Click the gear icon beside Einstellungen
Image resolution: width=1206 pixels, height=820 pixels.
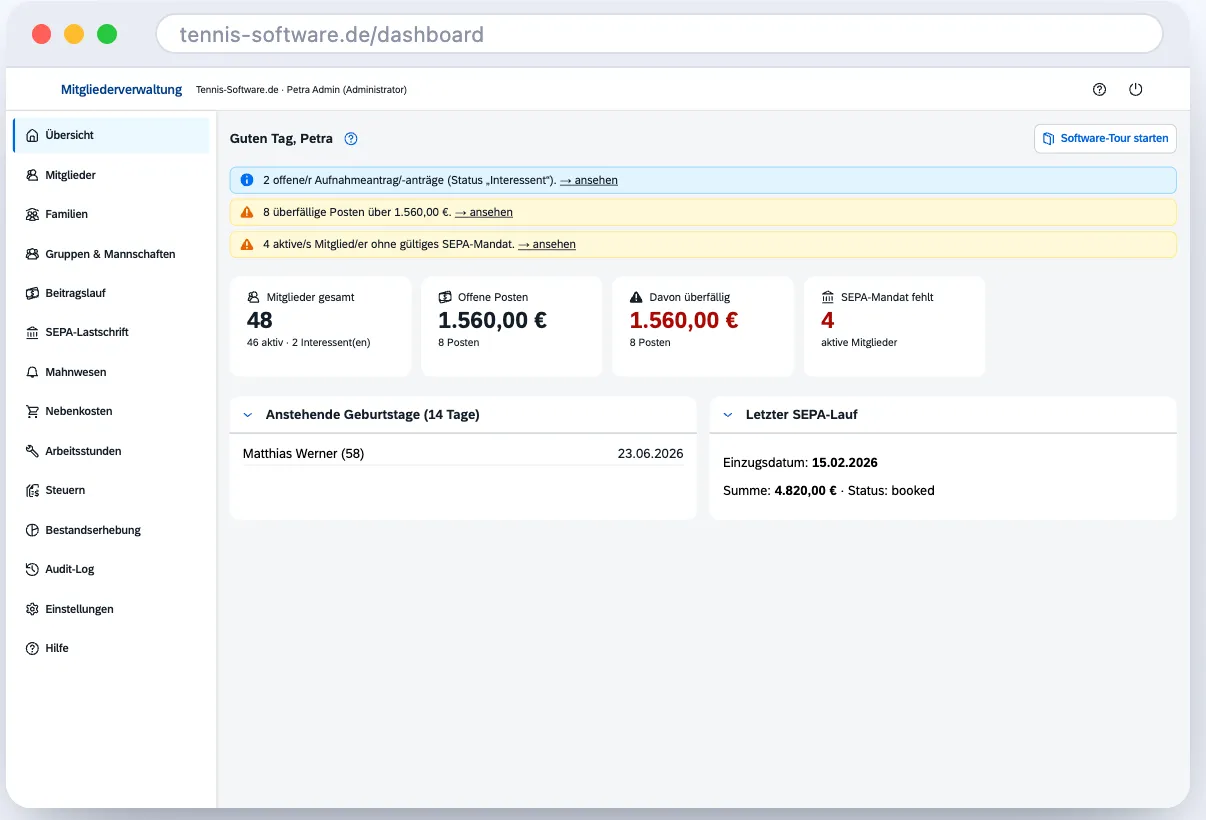pyautogui.click(x=32, y=609)
